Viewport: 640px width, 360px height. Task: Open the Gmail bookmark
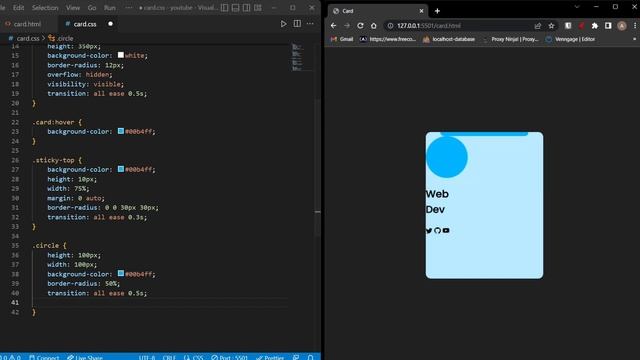point(342,39)
